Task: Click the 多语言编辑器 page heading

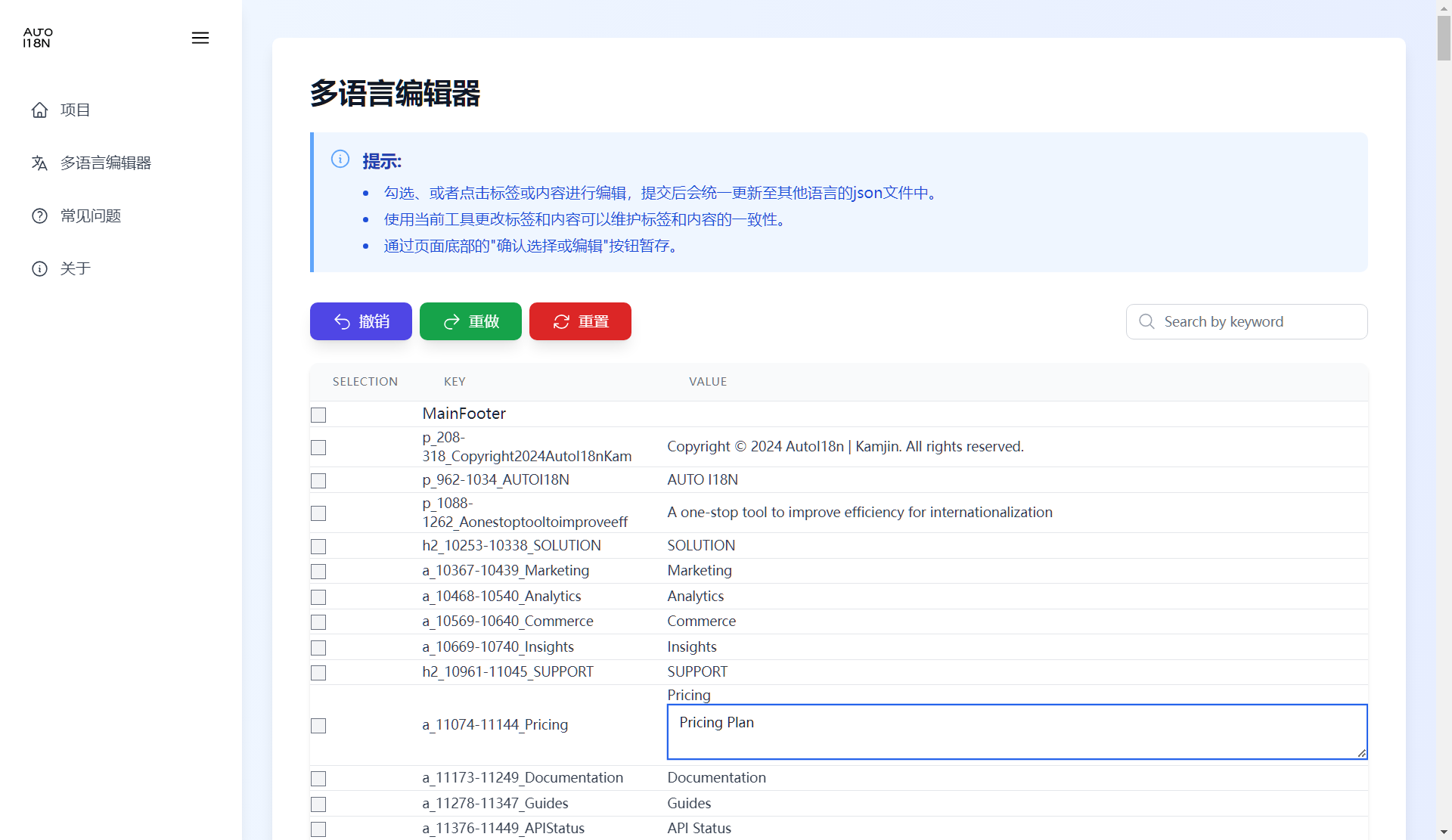Action: tap(396, 94)
